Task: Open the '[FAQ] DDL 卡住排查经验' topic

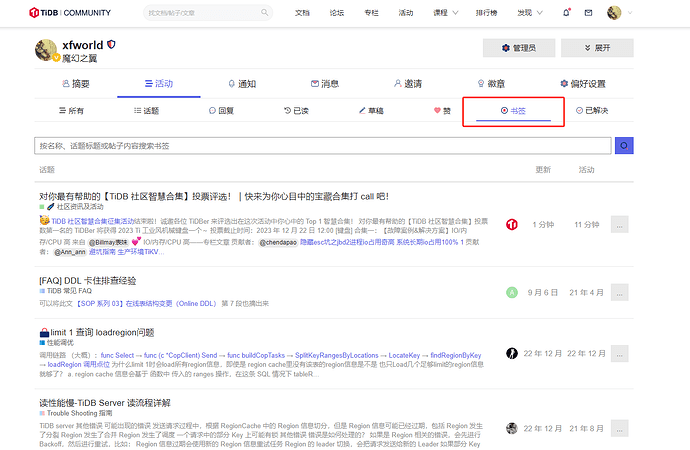Action: [86, 280]
